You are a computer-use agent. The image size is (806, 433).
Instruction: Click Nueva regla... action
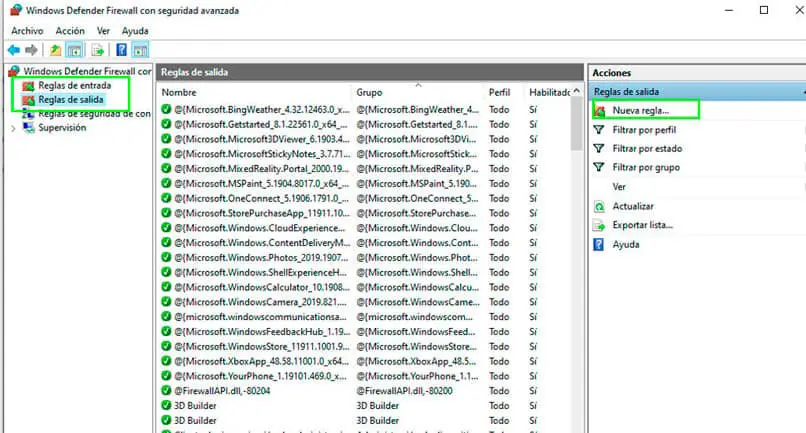pyautogui.click(x=640, y=111)
